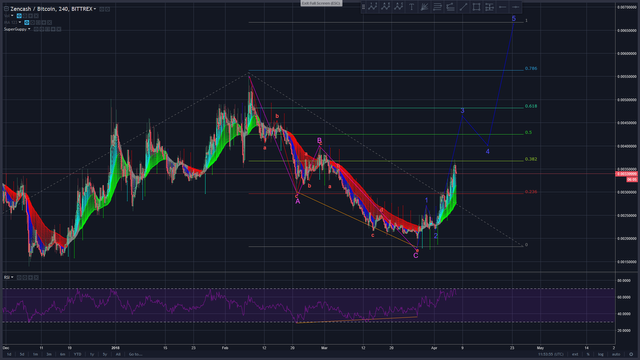Toggle visibility of the RSI indicator
This screenshot has width=640, height=360.
19,277
